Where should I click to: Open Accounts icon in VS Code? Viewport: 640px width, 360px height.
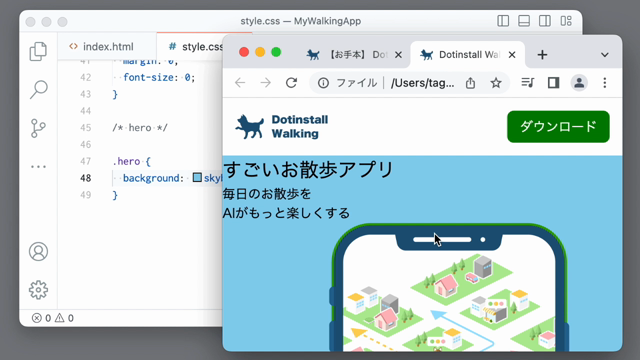coord(38,251)
